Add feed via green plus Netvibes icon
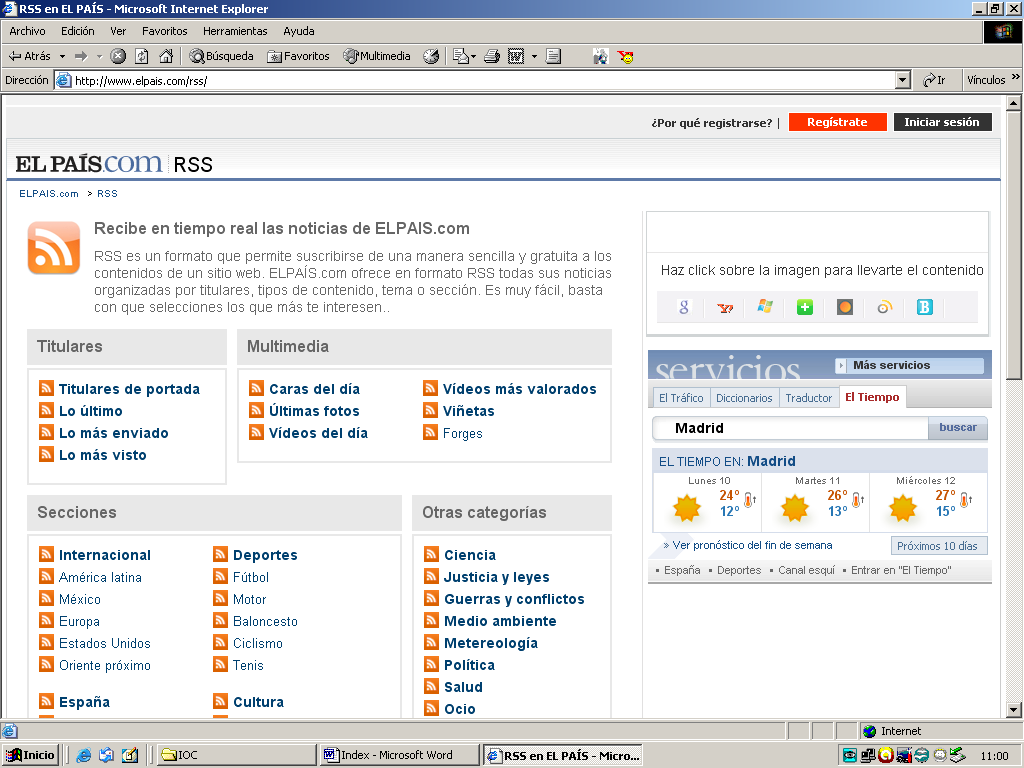Image resolution: width=1024 pixels, height=768 pixels. 805,307
